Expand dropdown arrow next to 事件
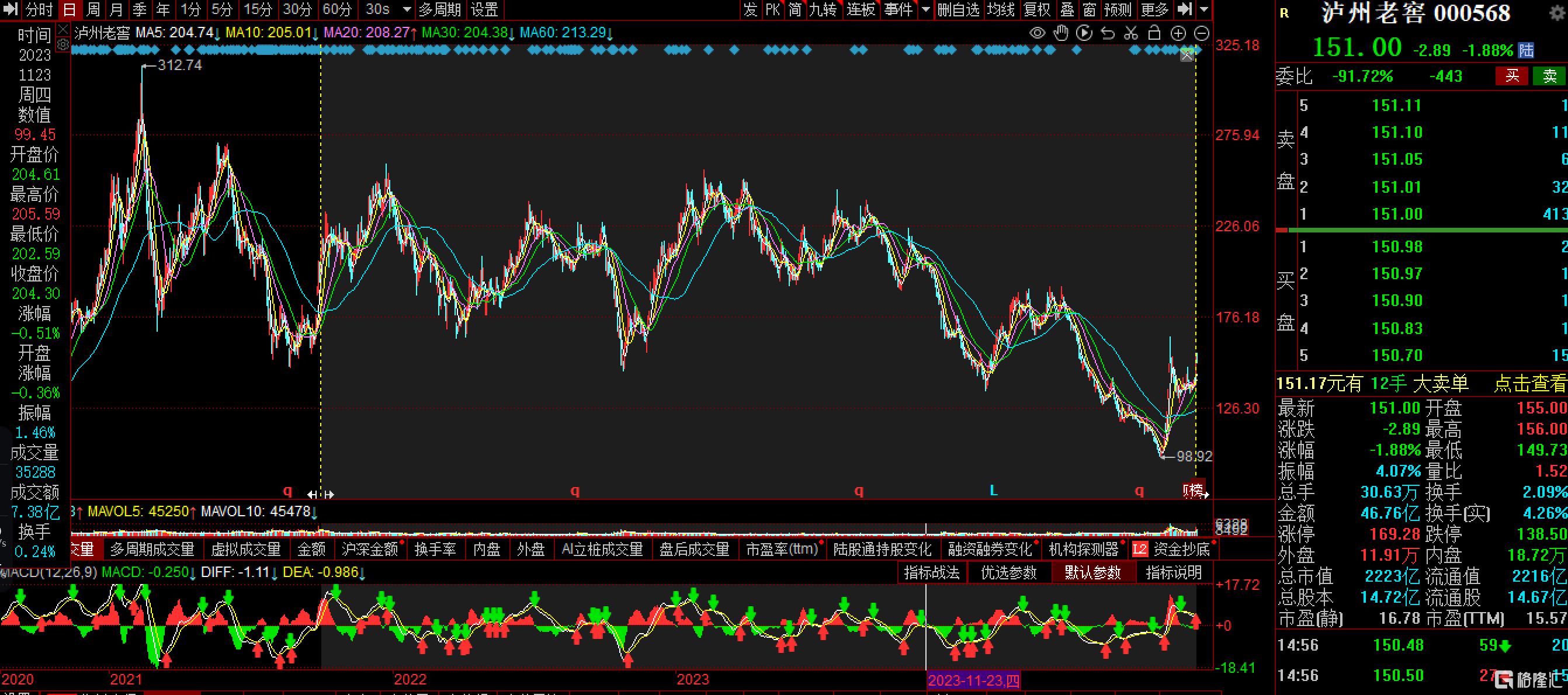 click(926, 10)
